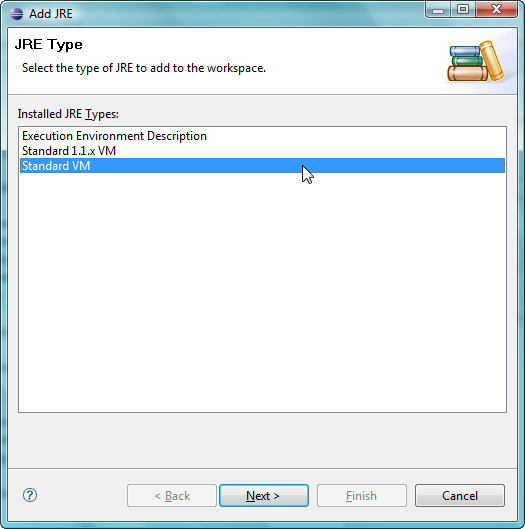Maximize the Add JRE window
525x529 pixels.
463,9
